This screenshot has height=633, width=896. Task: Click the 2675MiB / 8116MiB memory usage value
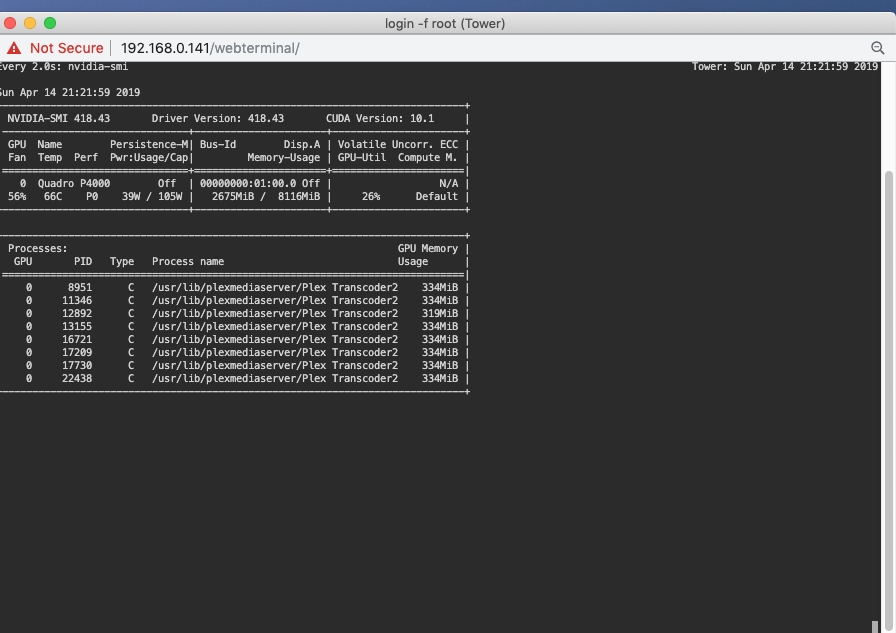point(266,197)
